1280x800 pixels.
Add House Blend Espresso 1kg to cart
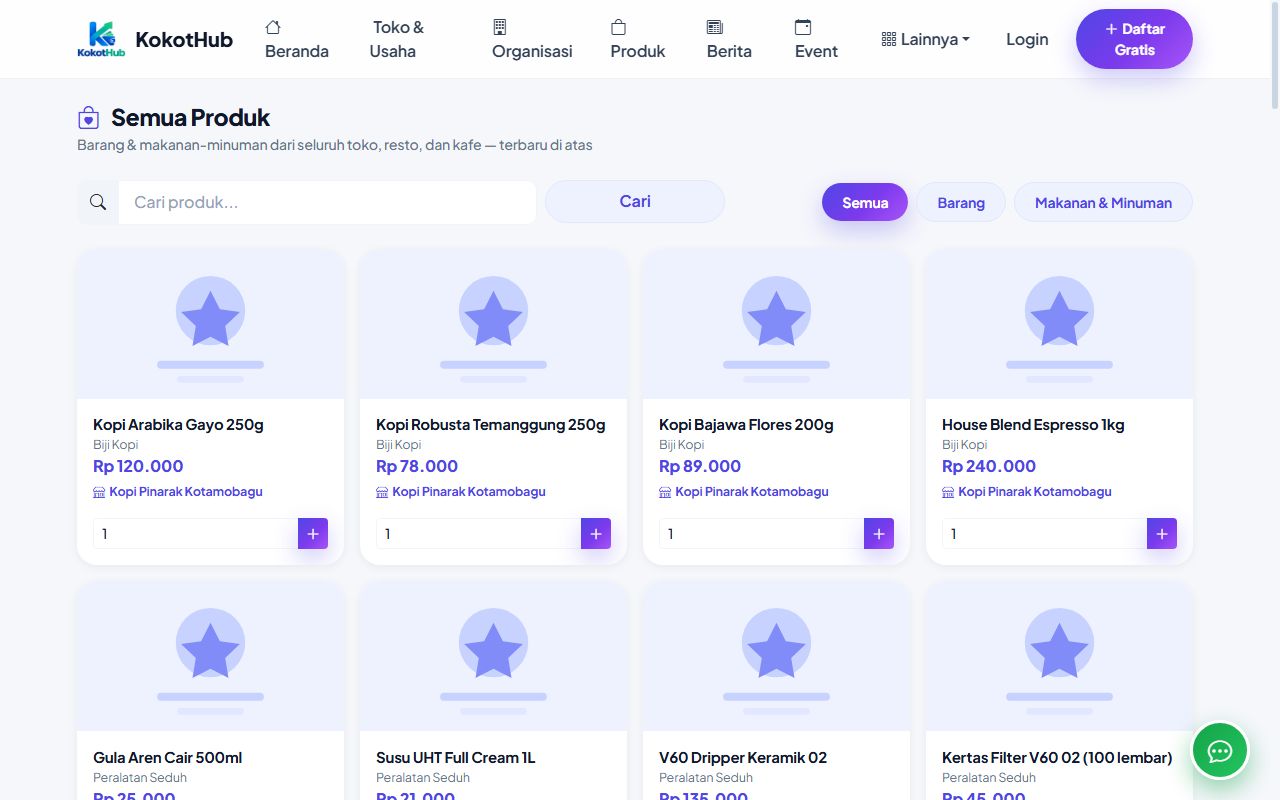pyautogui.click(x=1162, y=534)
